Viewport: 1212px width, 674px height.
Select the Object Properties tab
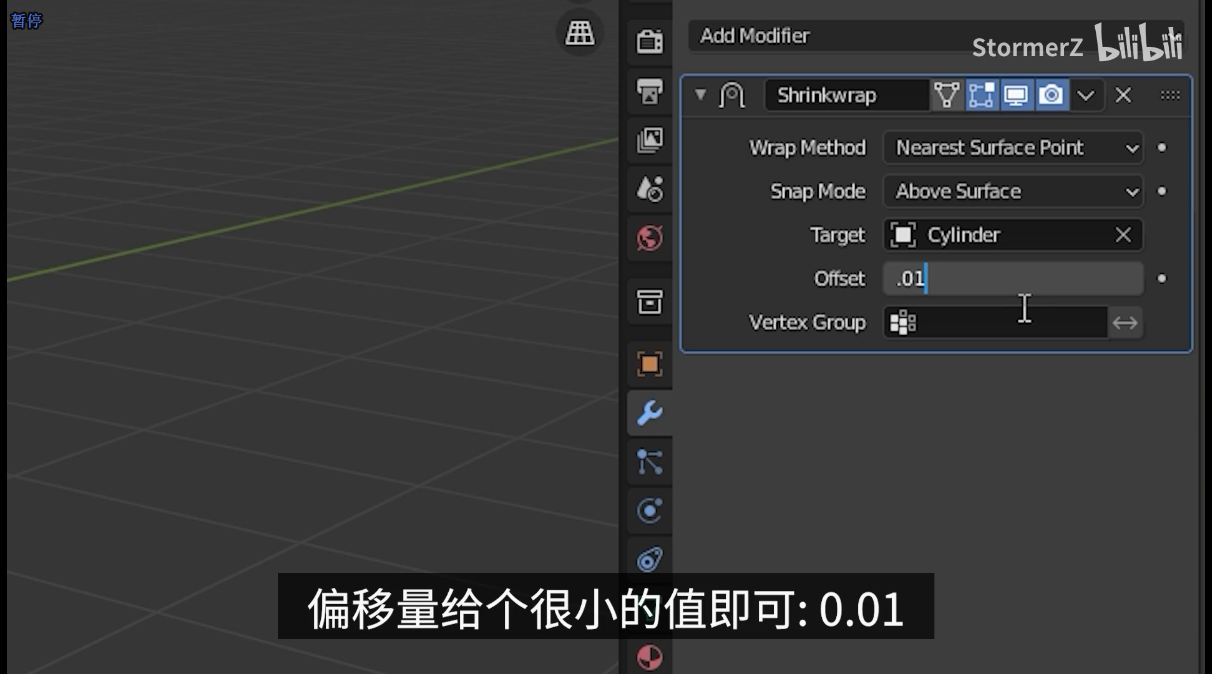click(x=649, y=365)
